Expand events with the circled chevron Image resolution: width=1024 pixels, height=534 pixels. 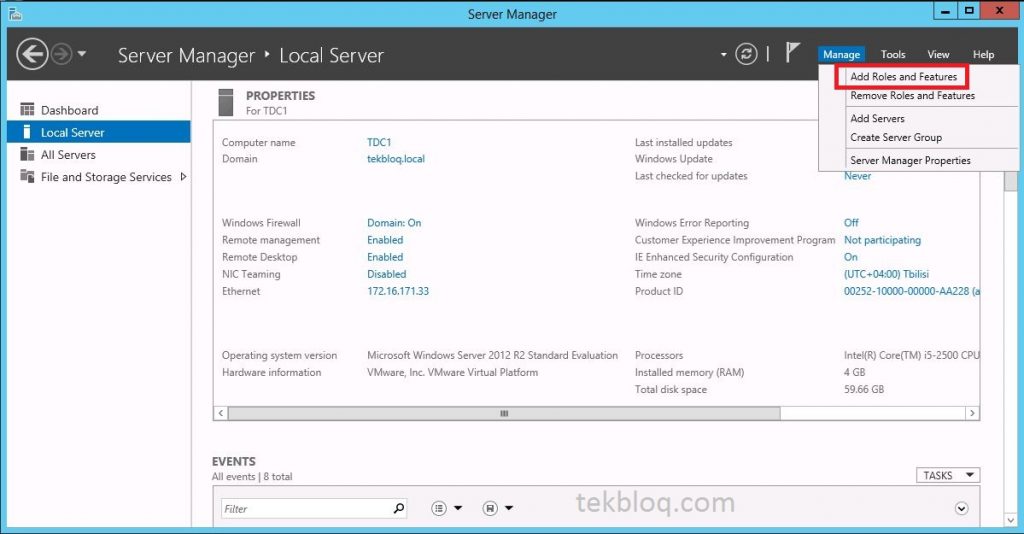click(961, 509)
